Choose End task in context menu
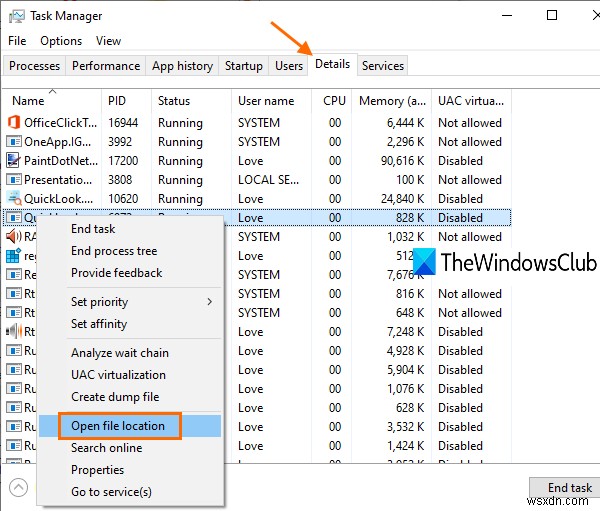600x511 pixels. pos(130,229)
